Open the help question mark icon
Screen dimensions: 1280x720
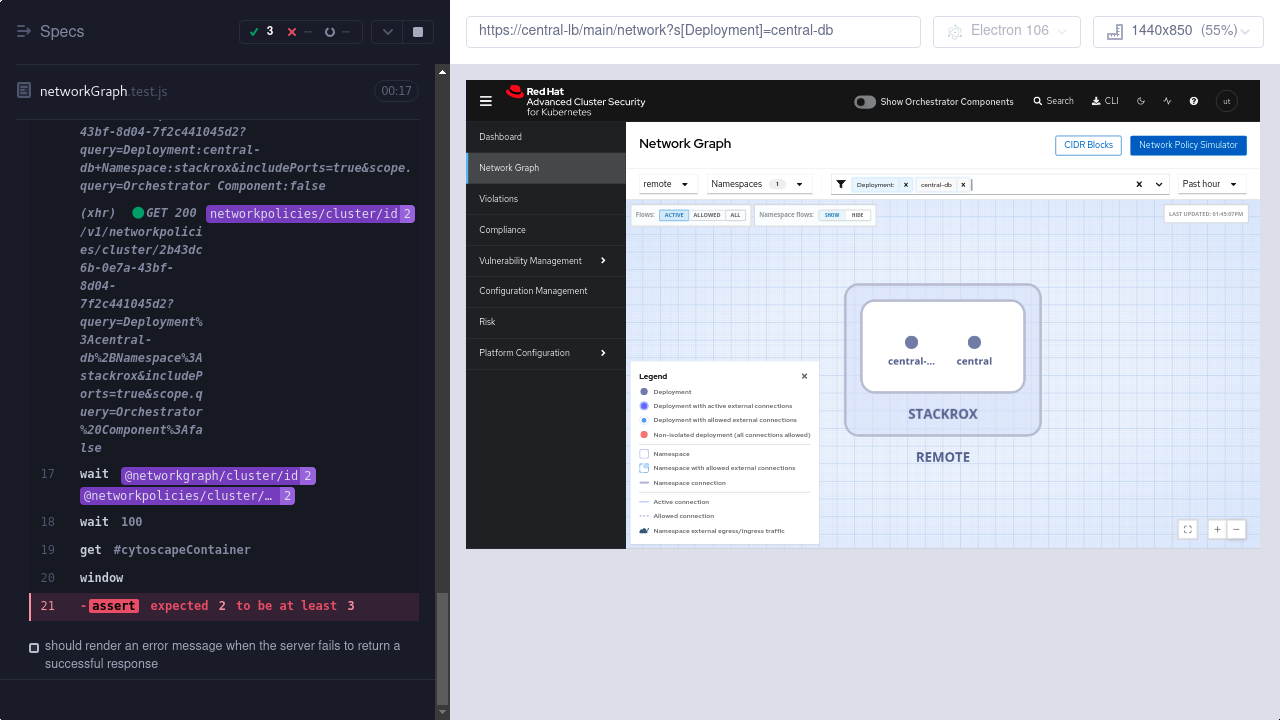[x=1194, y=101]
